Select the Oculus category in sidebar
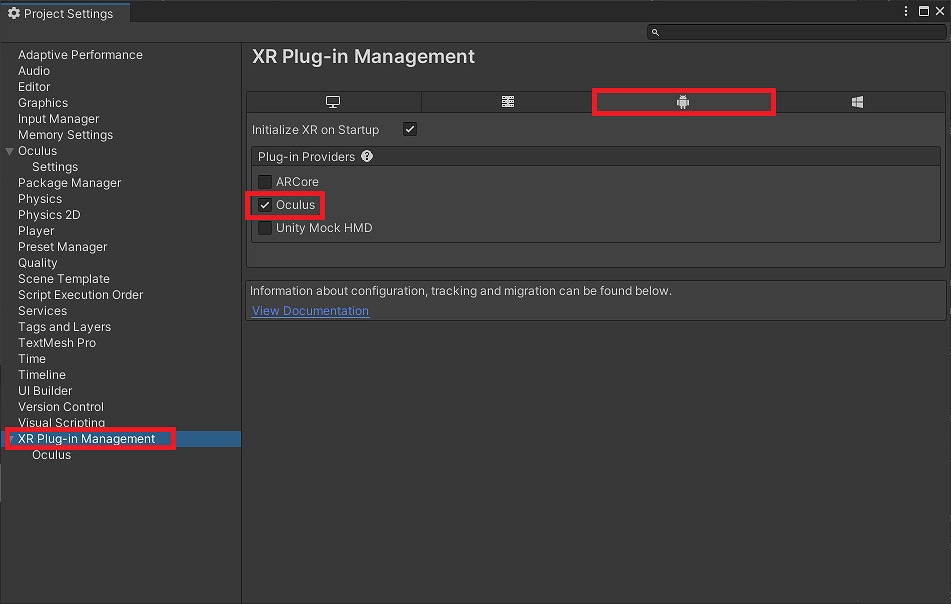This screenshot has height=604, width=951. (38, 151)
